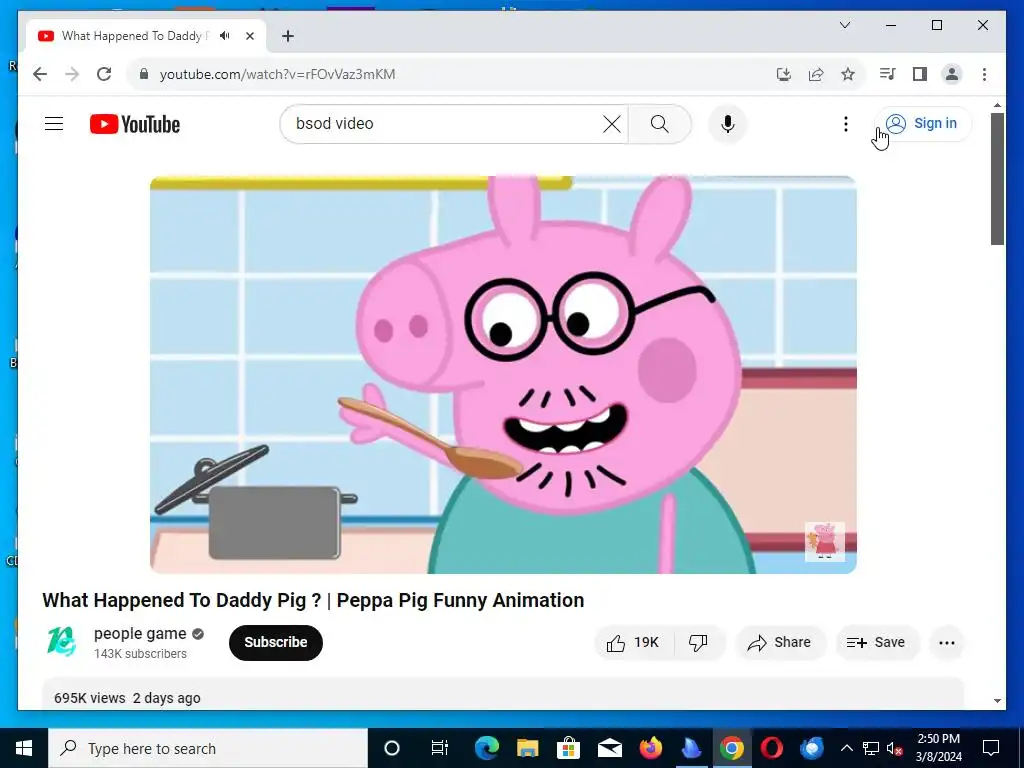The height and width of the screenshot is (768, 1024).
Task: Click the Windows taskbar search box
Action: pos(208,748)
